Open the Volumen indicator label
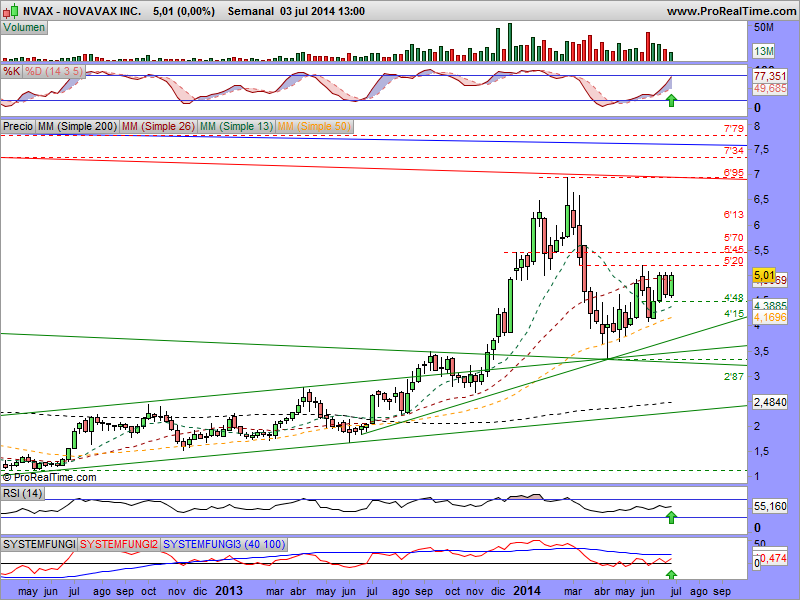The width and height of the screenshot is (800, 600). pyautogui.click(x=24, y=28)
